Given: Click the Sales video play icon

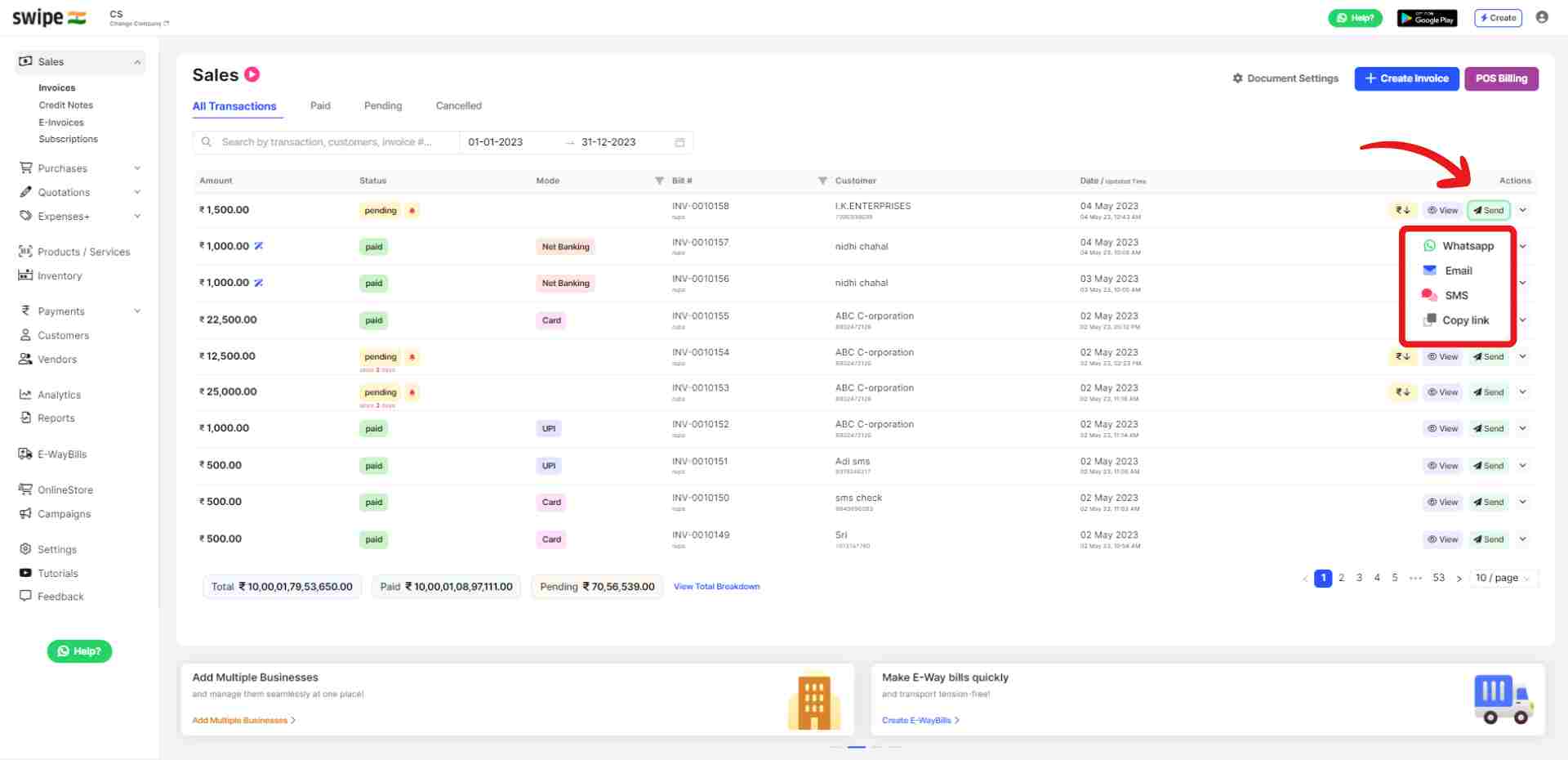Looking at the screenshot, I should (252, 74).
